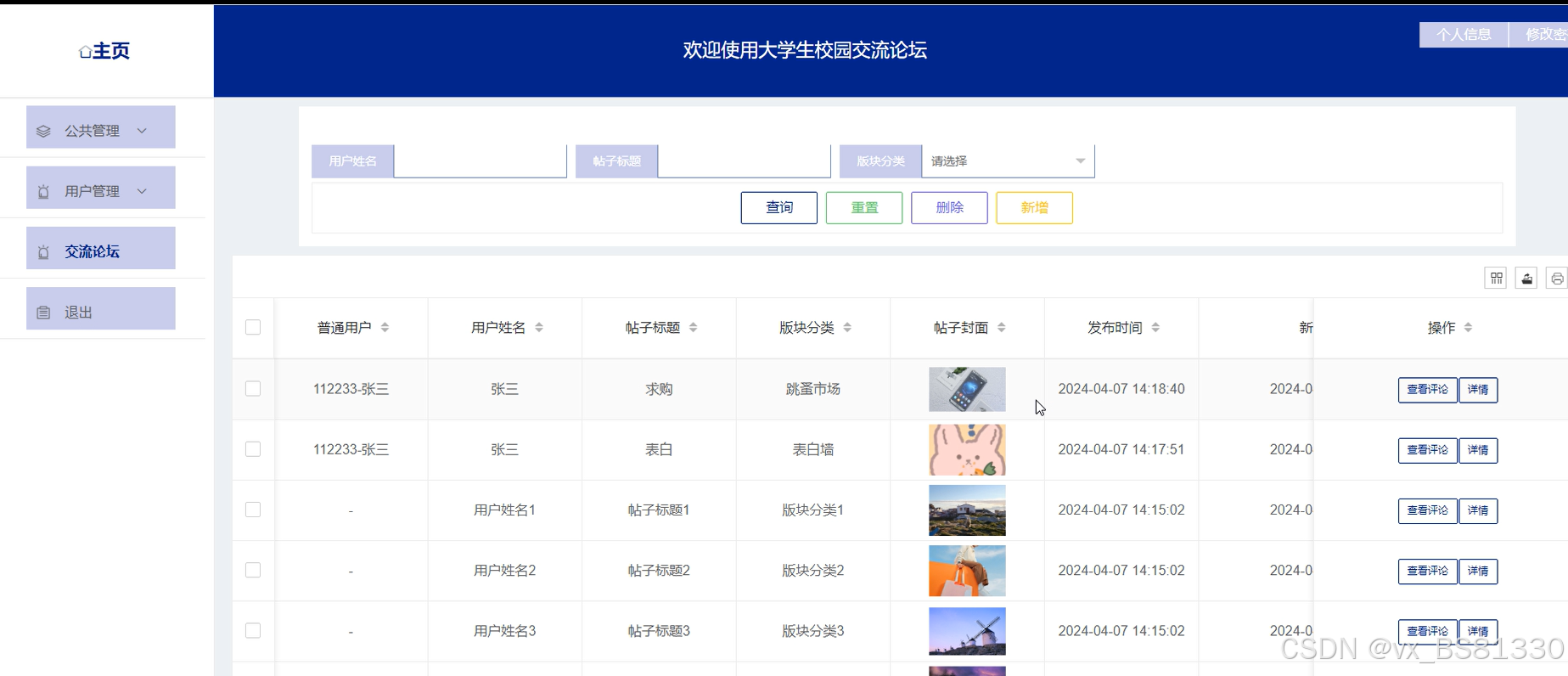Open the column filter grid icon

[1496, 278]
